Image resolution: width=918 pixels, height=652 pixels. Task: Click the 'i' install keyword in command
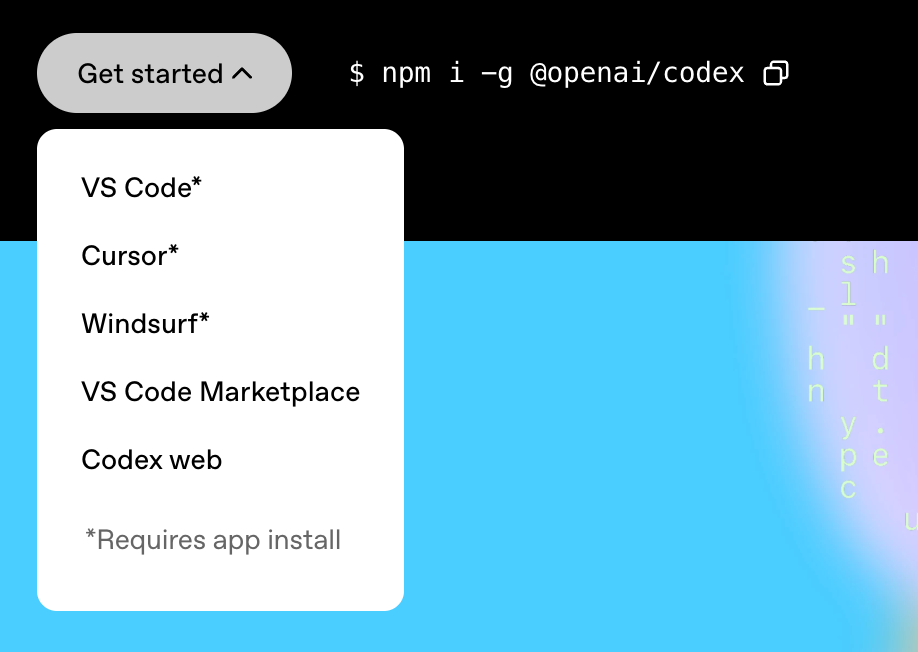(455, 73)
